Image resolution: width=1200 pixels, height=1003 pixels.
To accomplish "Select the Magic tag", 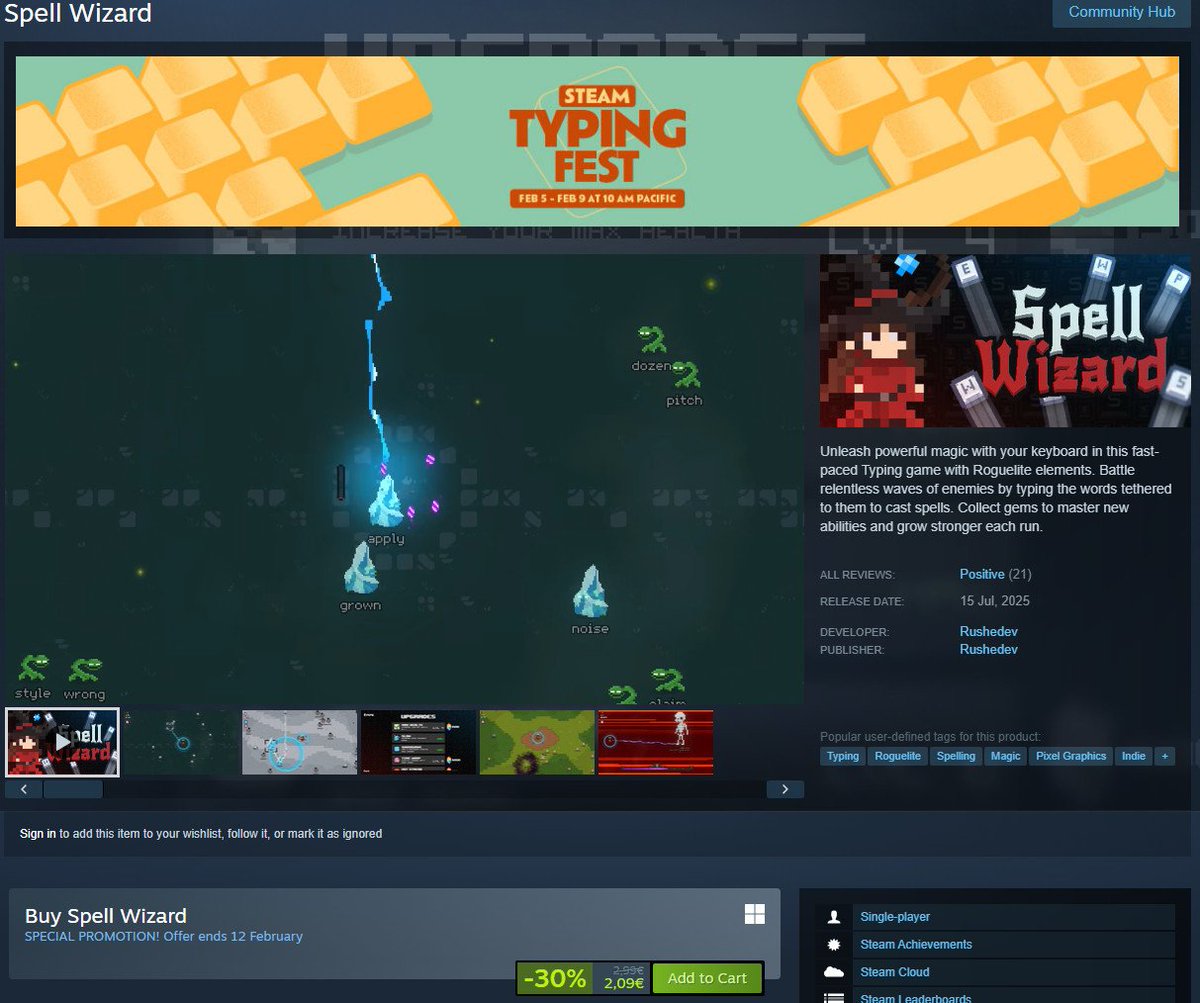I will tap(1006, 756).
